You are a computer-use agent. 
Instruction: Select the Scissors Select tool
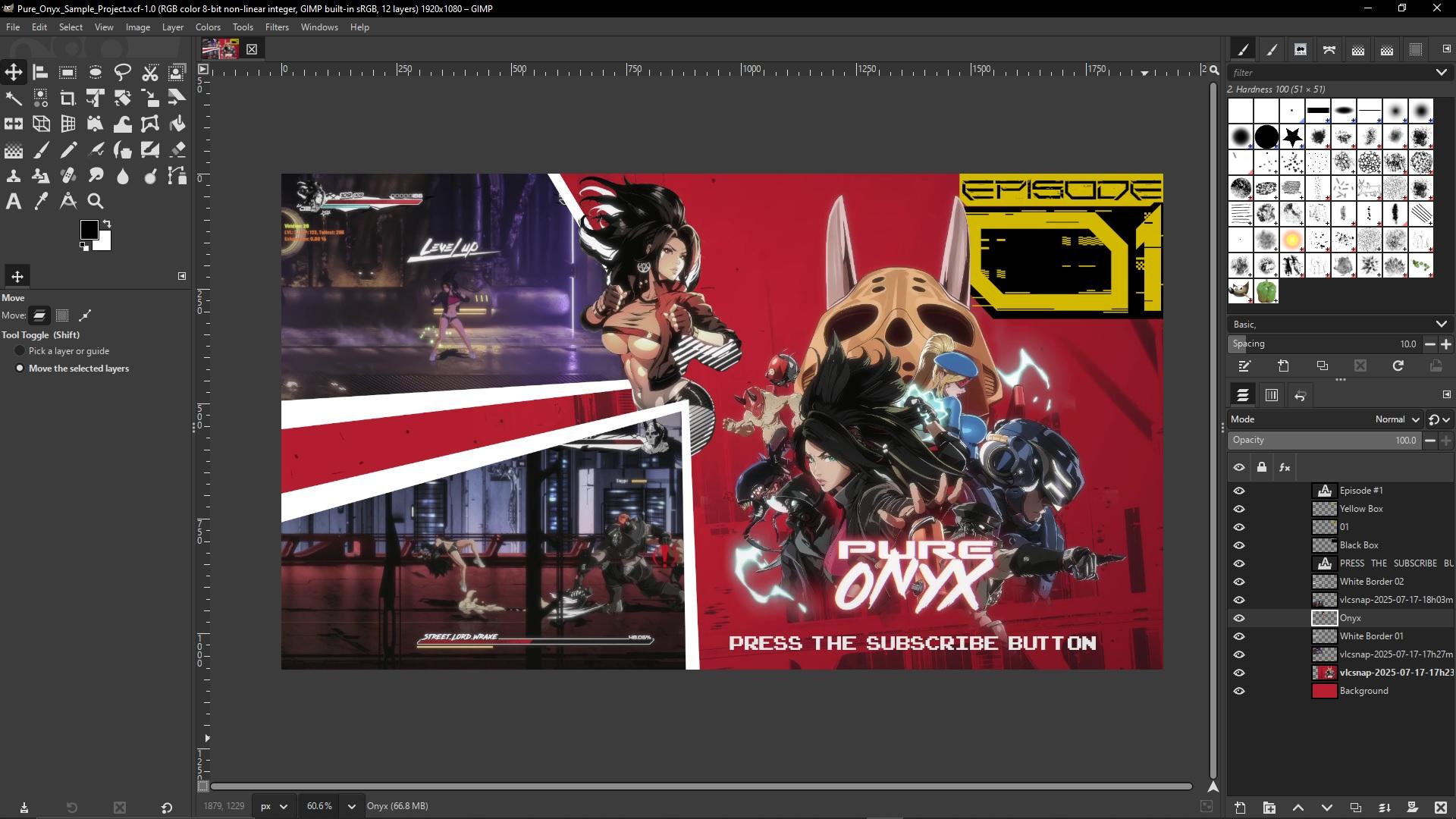(x=149, y=72)
